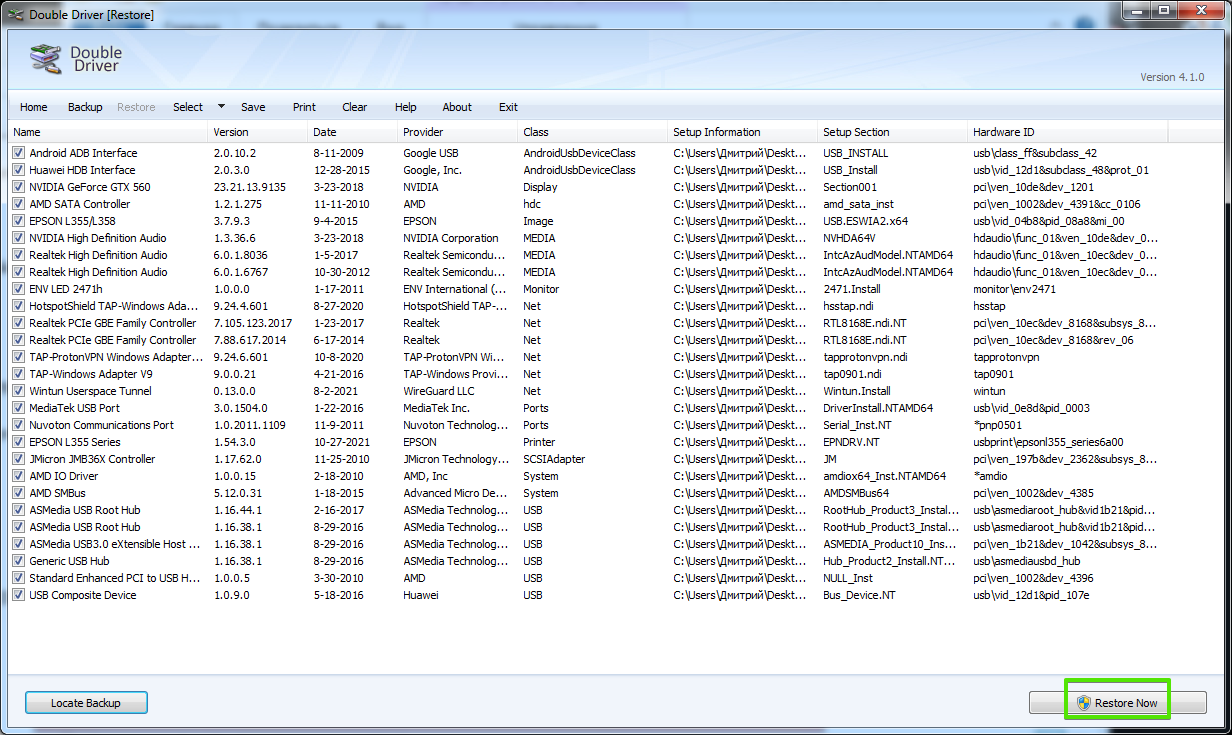This screenshot has width=1232, height=735.
Task: Sort by the Class column header
Action: click(x=593, y=132)
